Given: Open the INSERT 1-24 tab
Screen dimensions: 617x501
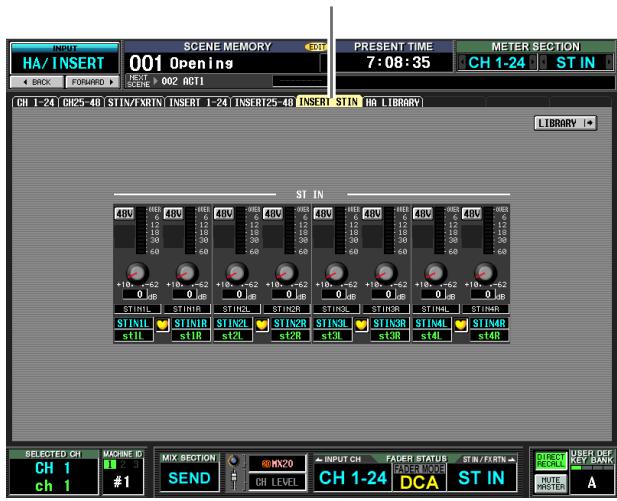Looking at the screenshot, I should (198, 102).
